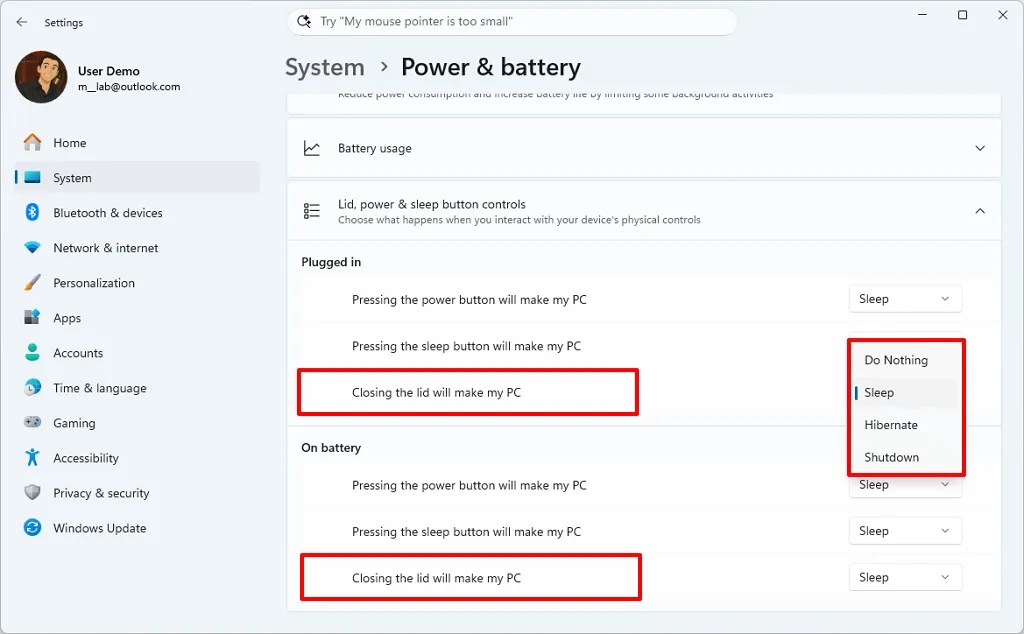Click the Privacy & security shield icon
1024x634 pixels.
tap(32, 492)
